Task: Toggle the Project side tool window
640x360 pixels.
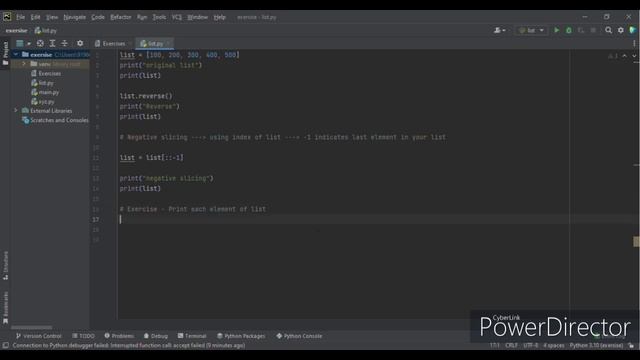Action: (5, 53)
